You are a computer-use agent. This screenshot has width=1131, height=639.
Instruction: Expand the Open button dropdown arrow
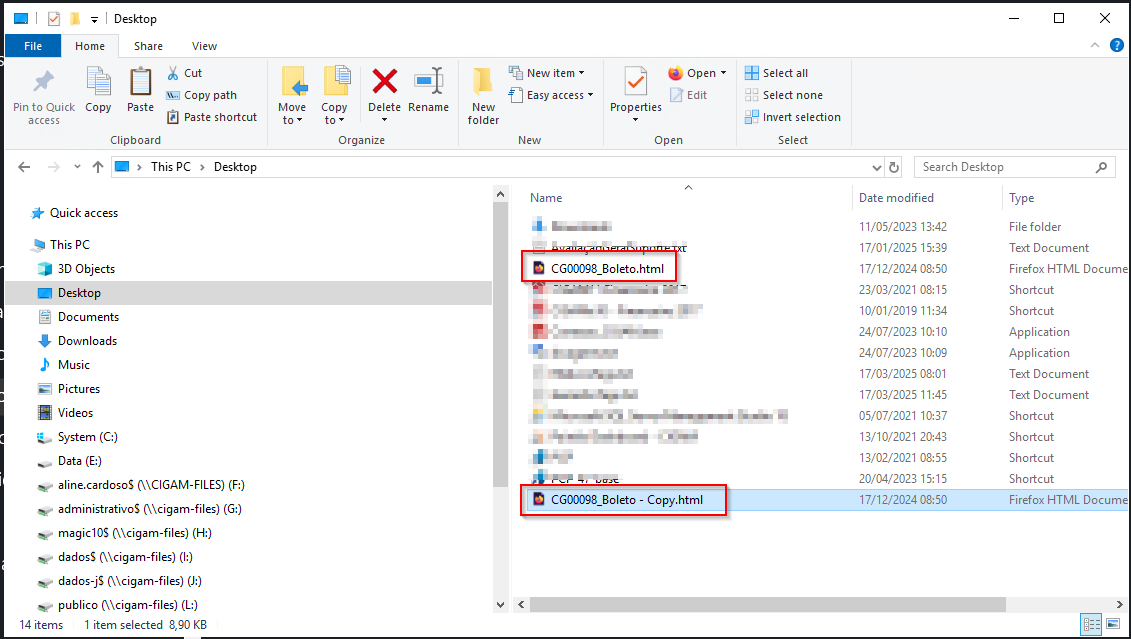pos(723,73)
